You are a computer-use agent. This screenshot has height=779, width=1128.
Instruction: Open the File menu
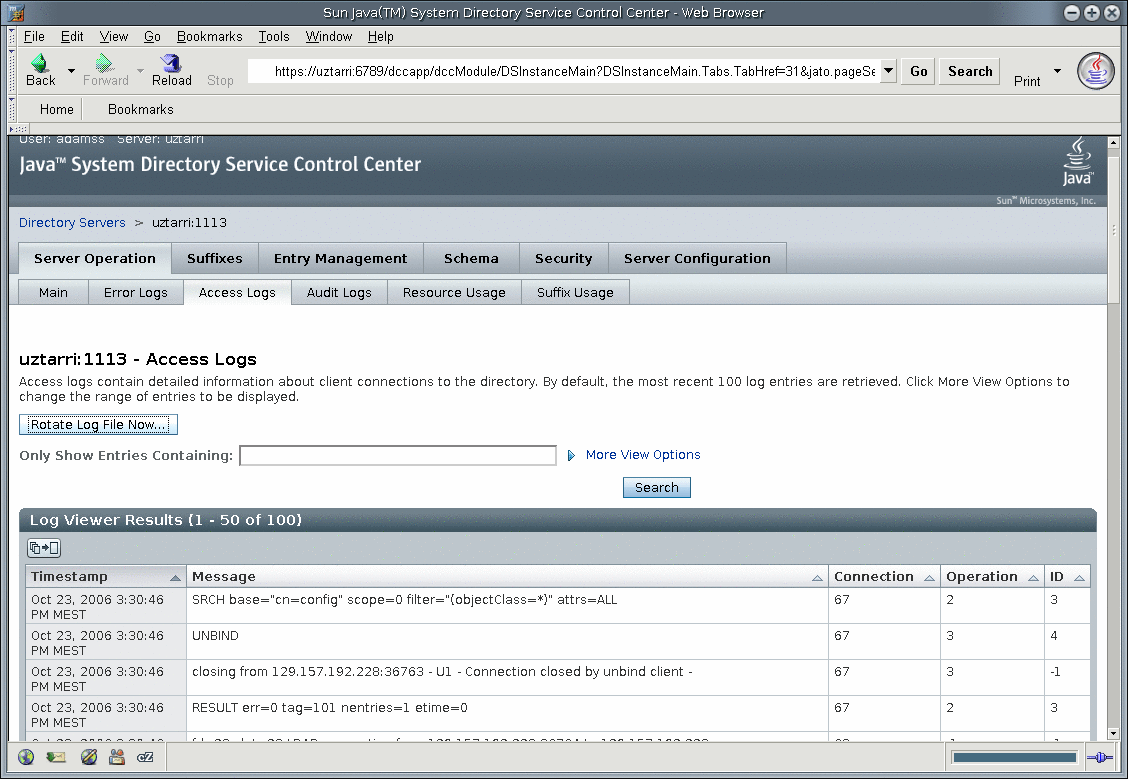point(34,37)
